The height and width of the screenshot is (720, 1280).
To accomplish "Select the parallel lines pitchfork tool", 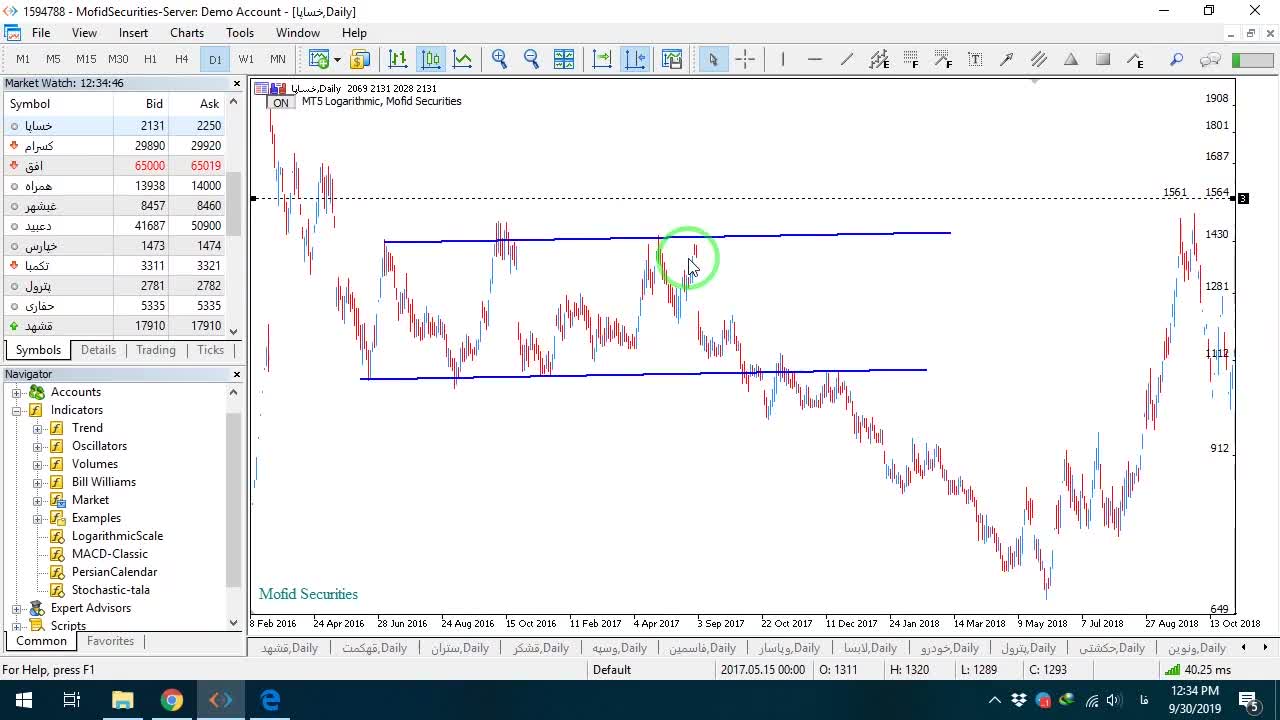I will [x=1039, y=59].
